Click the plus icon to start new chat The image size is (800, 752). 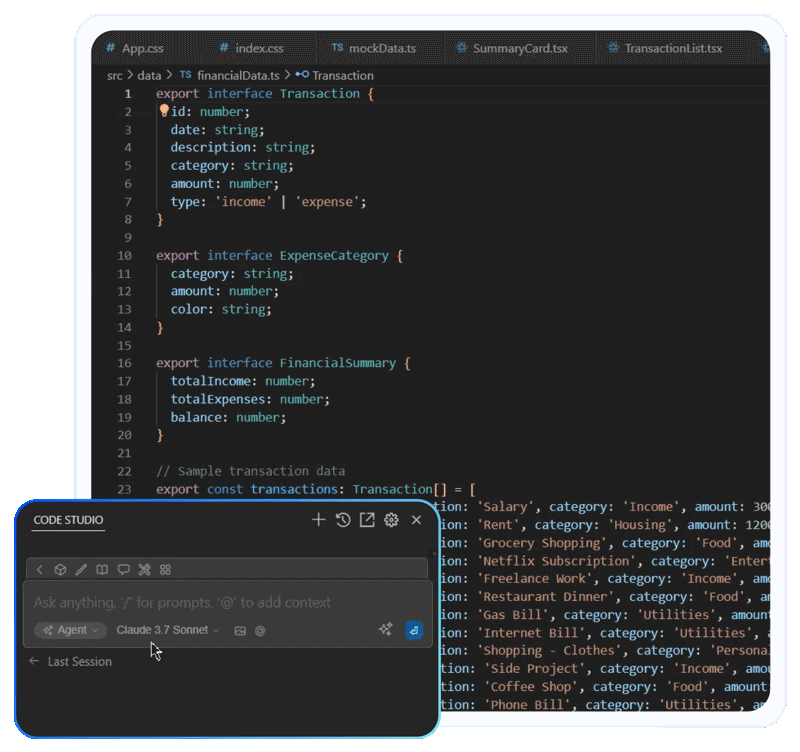click(318, 520)
